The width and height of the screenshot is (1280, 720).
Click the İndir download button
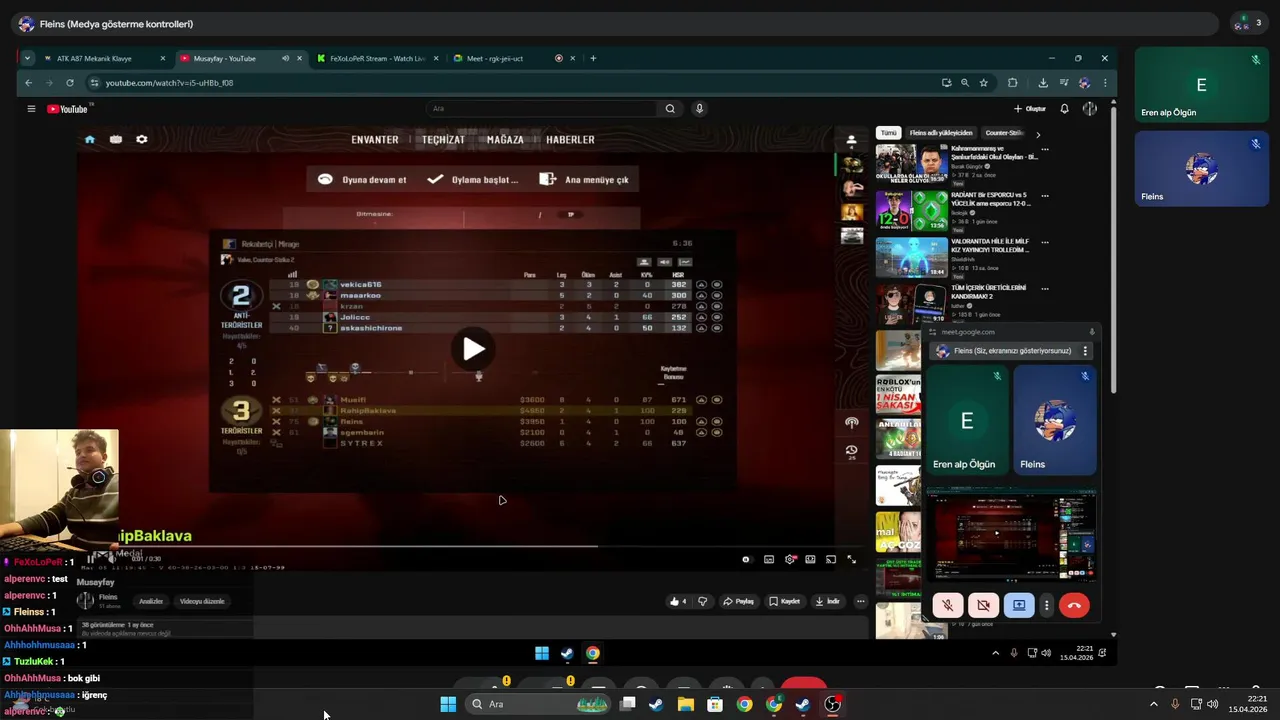tap(827, 601)
